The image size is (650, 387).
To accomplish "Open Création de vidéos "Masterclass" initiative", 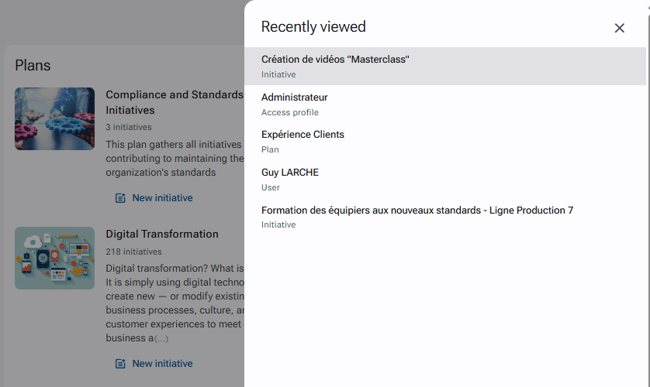I will [445, 66].
